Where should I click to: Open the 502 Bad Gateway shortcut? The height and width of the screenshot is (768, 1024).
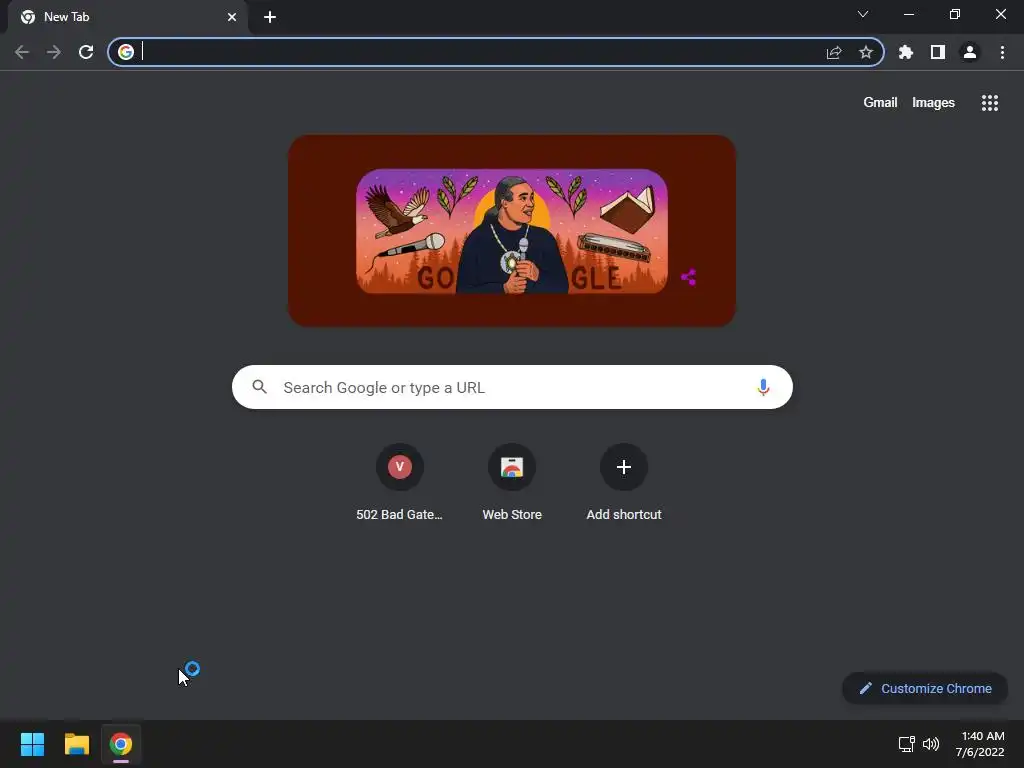(400, 483)
